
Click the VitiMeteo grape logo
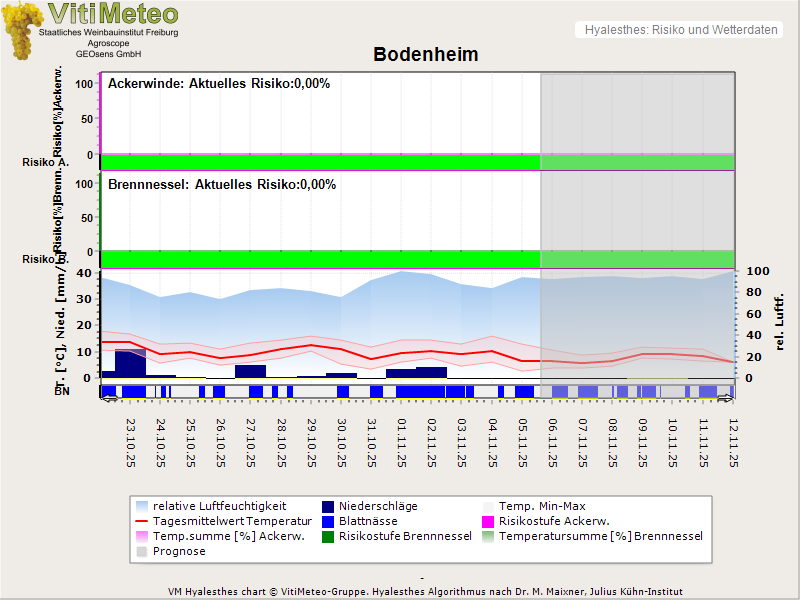(x=20, y=30)
